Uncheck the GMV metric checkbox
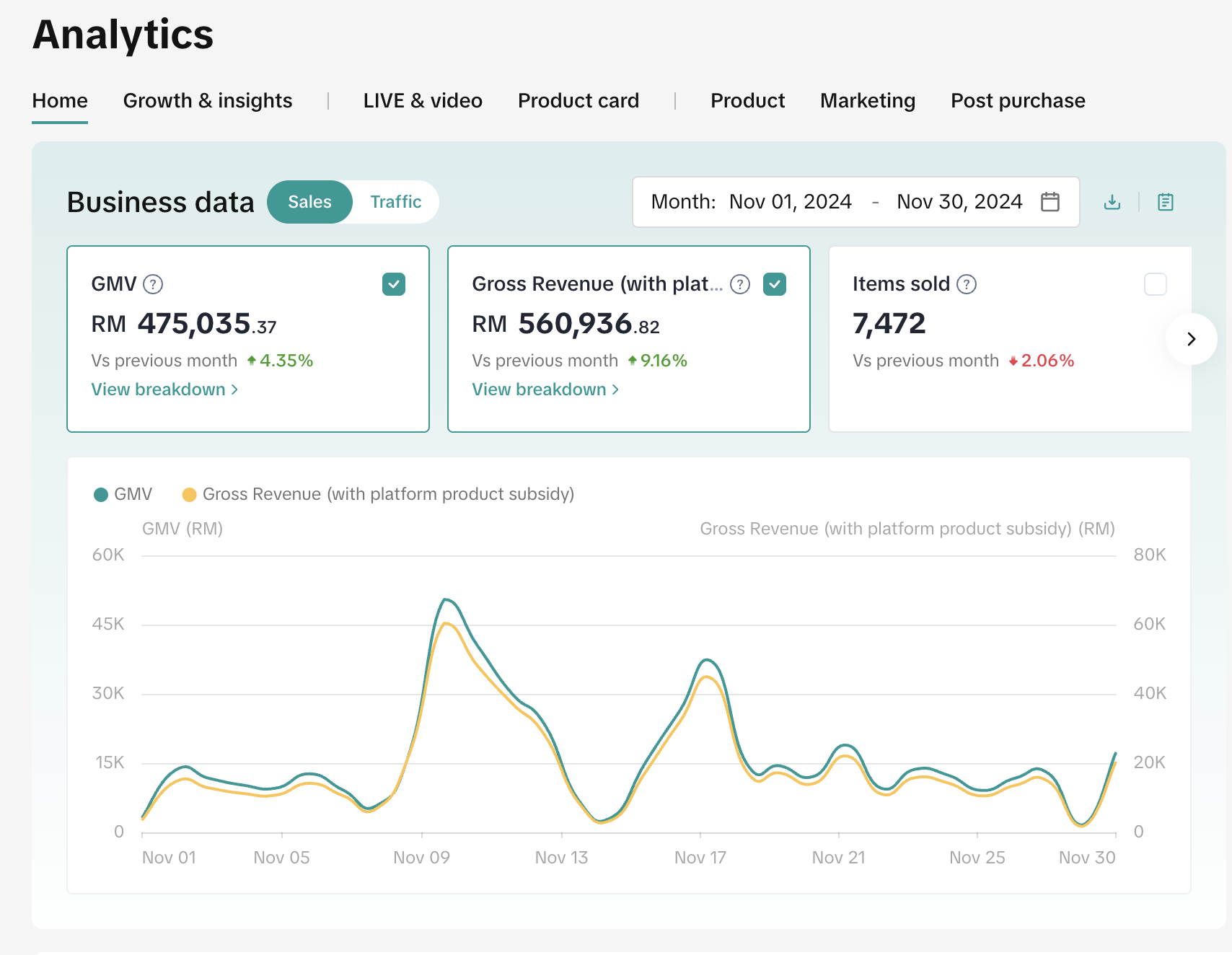This screenshot has width=1232, height=955. [x=394, y=284]
